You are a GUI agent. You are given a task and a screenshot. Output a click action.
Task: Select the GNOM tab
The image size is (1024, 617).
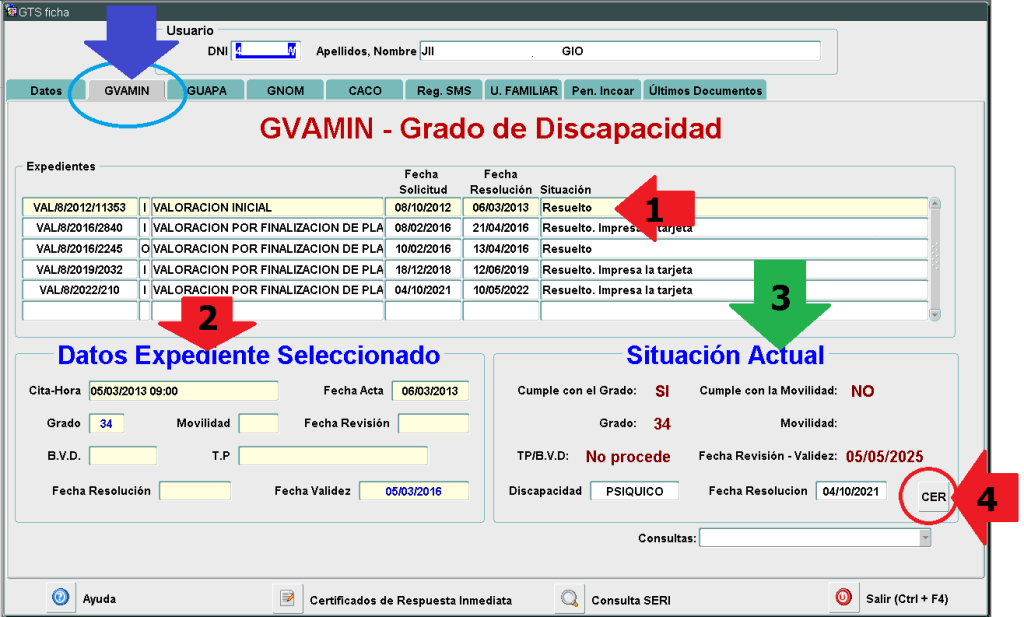(285, 90)
